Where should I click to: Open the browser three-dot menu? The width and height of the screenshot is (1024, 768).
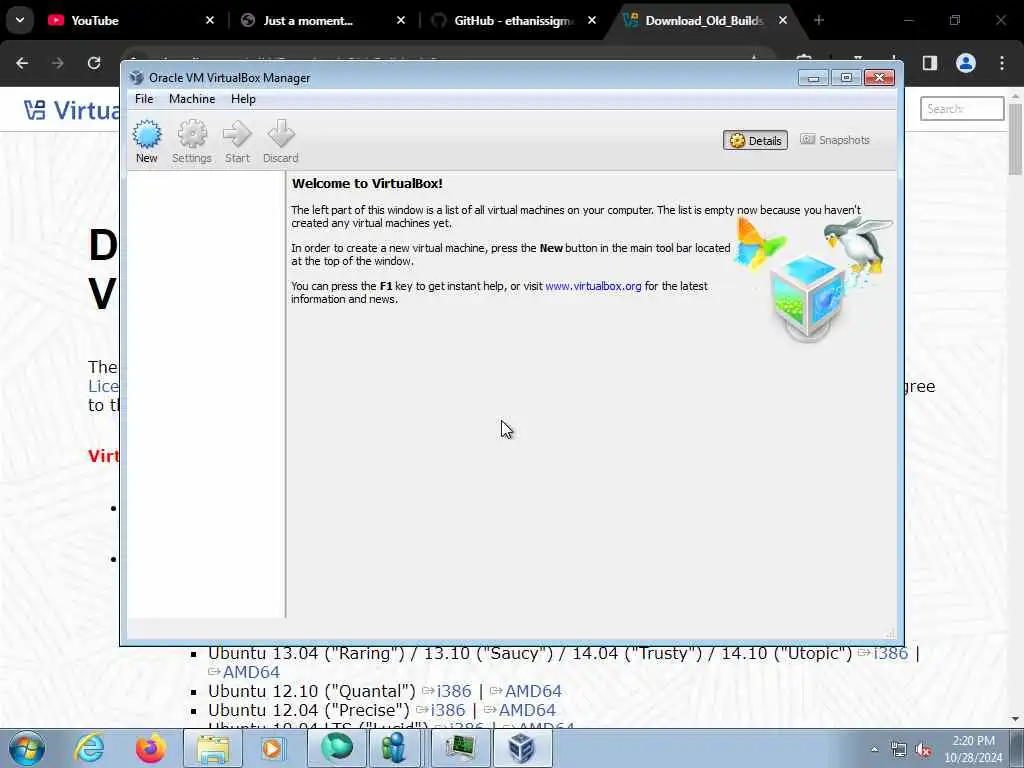click(x=1002, y=63)
